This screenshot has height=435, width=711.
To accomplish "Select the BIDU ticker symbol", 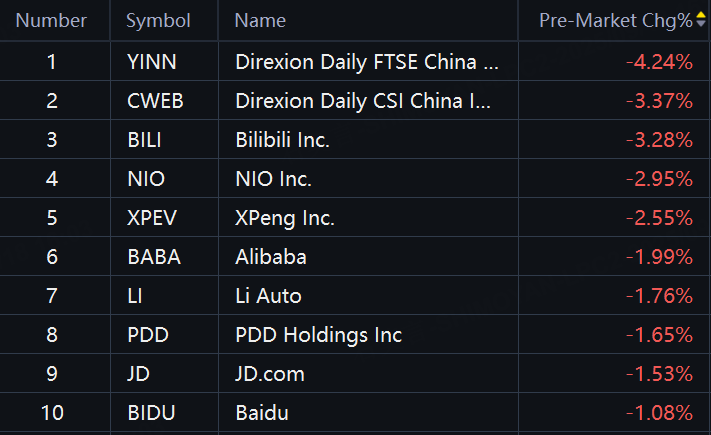I will [151, 413].
